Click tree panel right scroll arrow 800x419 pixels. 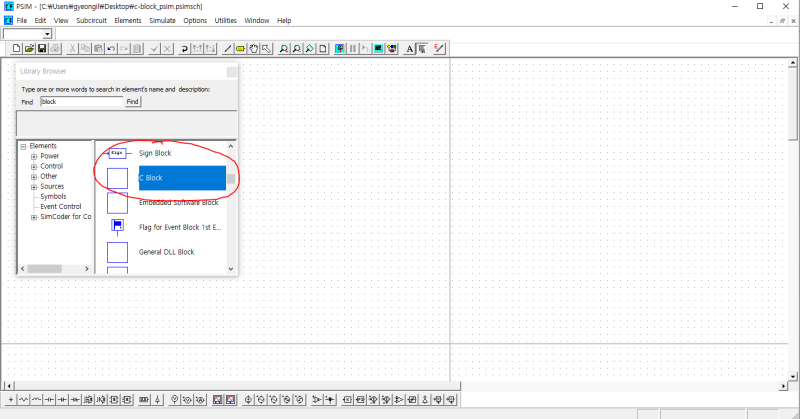click(x=87, y=269)
